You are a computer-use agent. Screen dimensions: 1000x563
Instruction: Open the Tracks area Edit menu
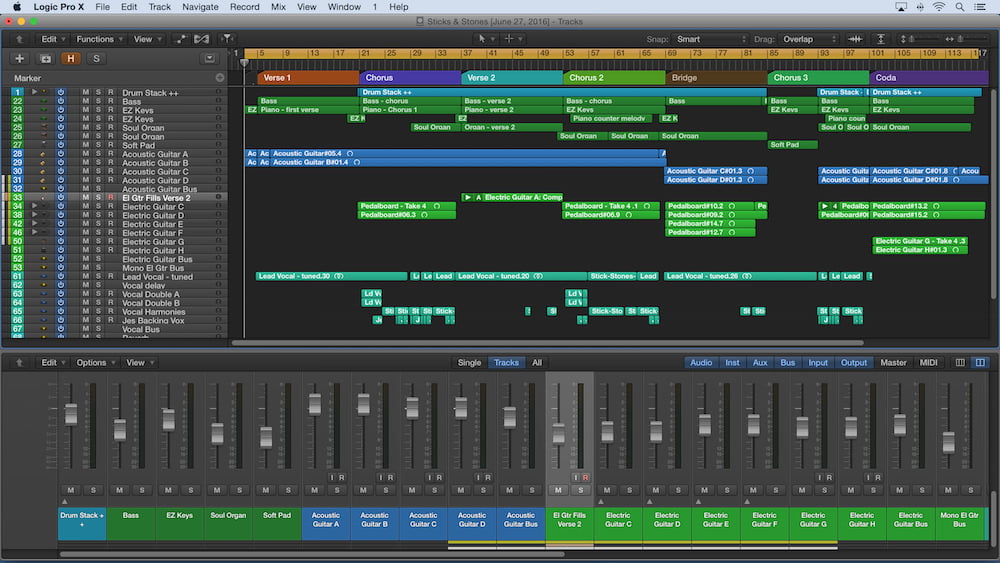53,39
